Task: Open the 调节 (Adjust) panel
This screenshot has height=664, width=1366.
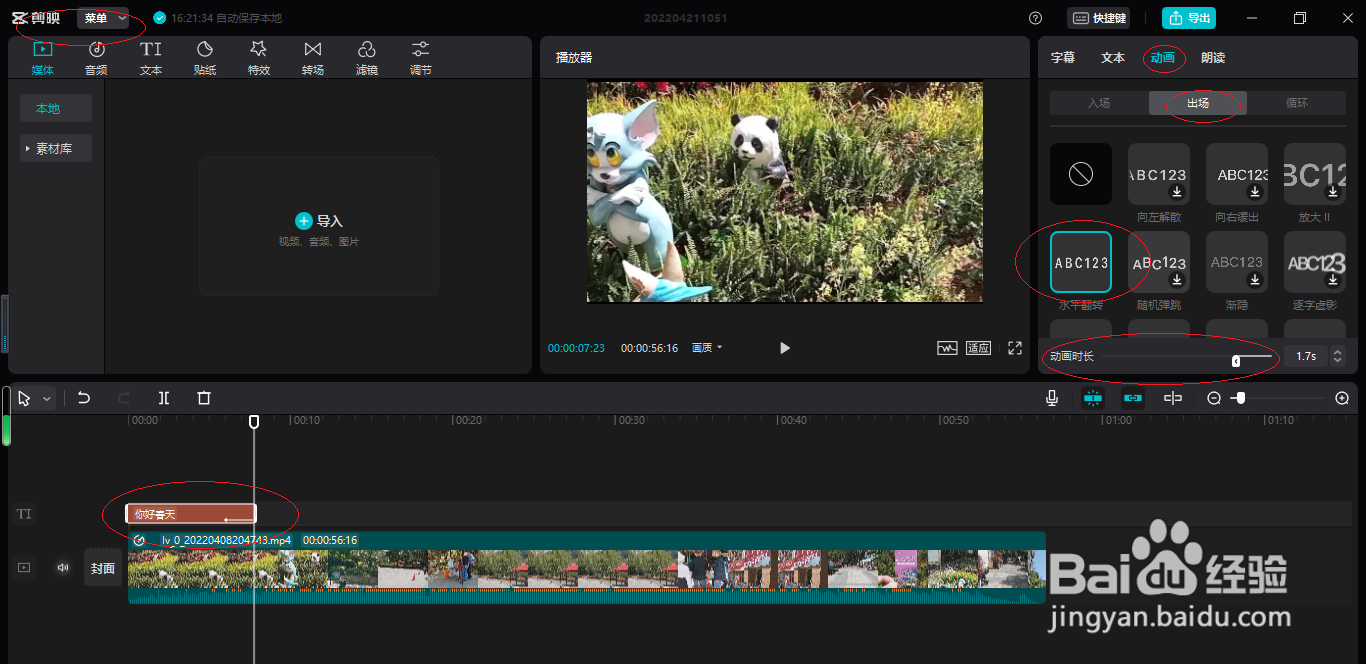Action: point(421,58)
